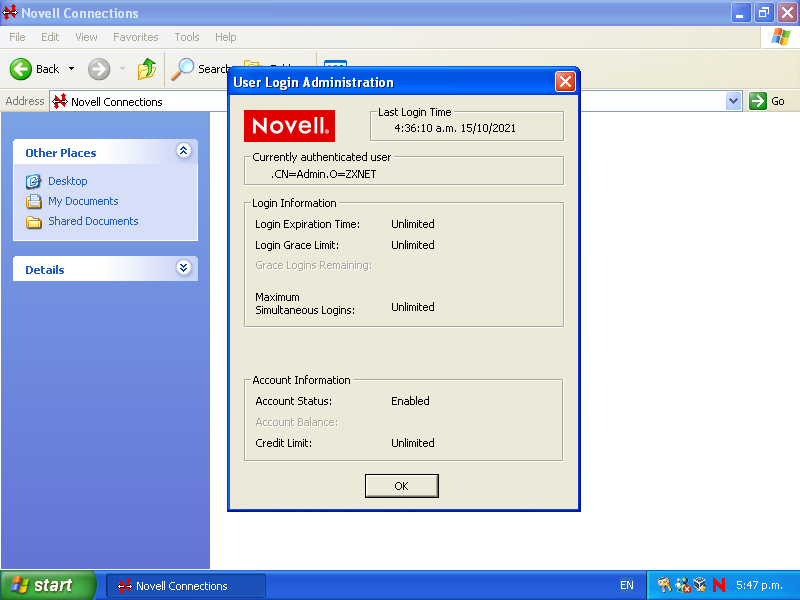Click the Windows start button
This screenshot has width=800, height=600.
[x=47, y=585]
